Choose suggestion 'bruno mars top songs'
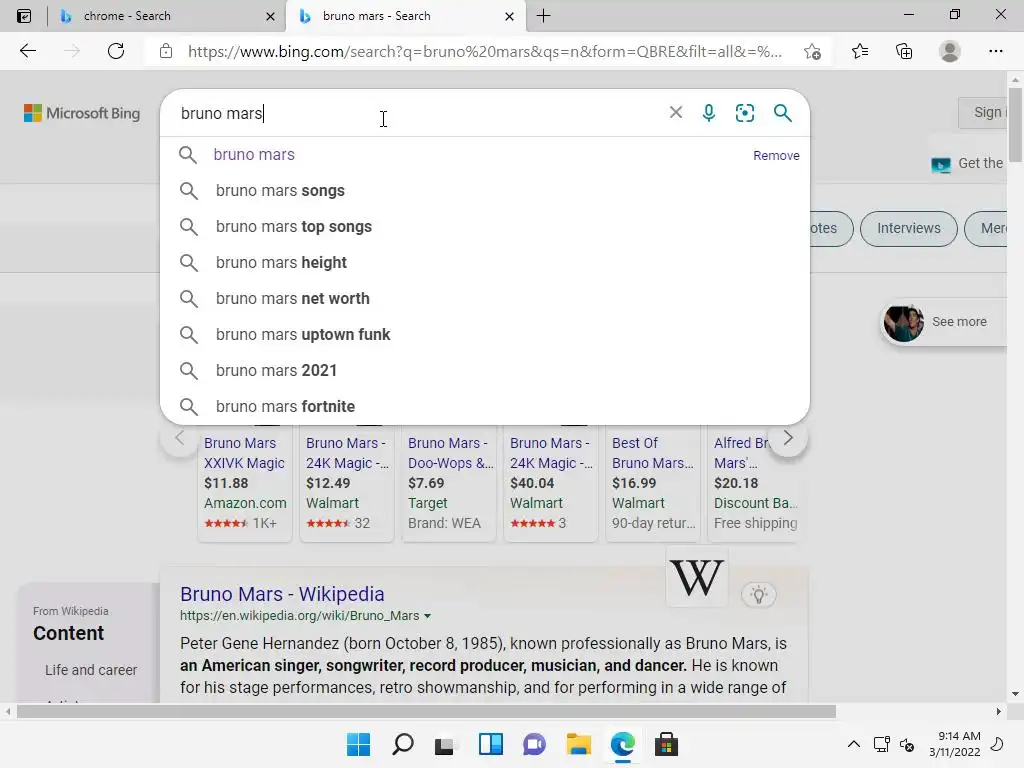Viewport: 1024px width, 768px height. tap(485, 227)
